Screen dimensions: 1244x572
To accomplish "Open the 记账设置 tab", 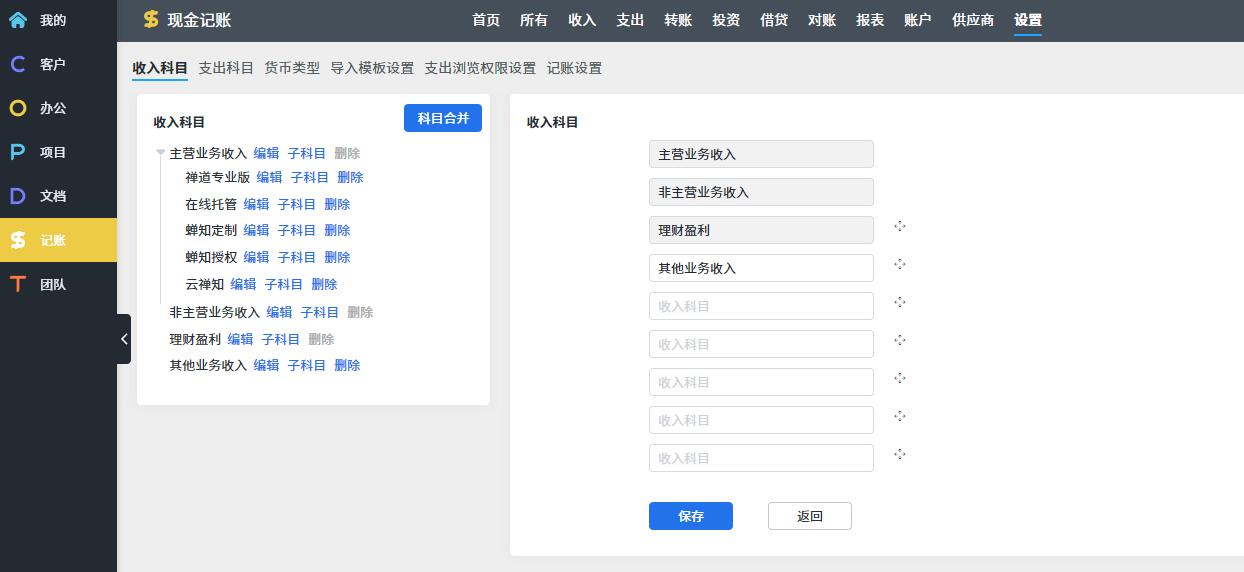I will click(x=574, y=68).
